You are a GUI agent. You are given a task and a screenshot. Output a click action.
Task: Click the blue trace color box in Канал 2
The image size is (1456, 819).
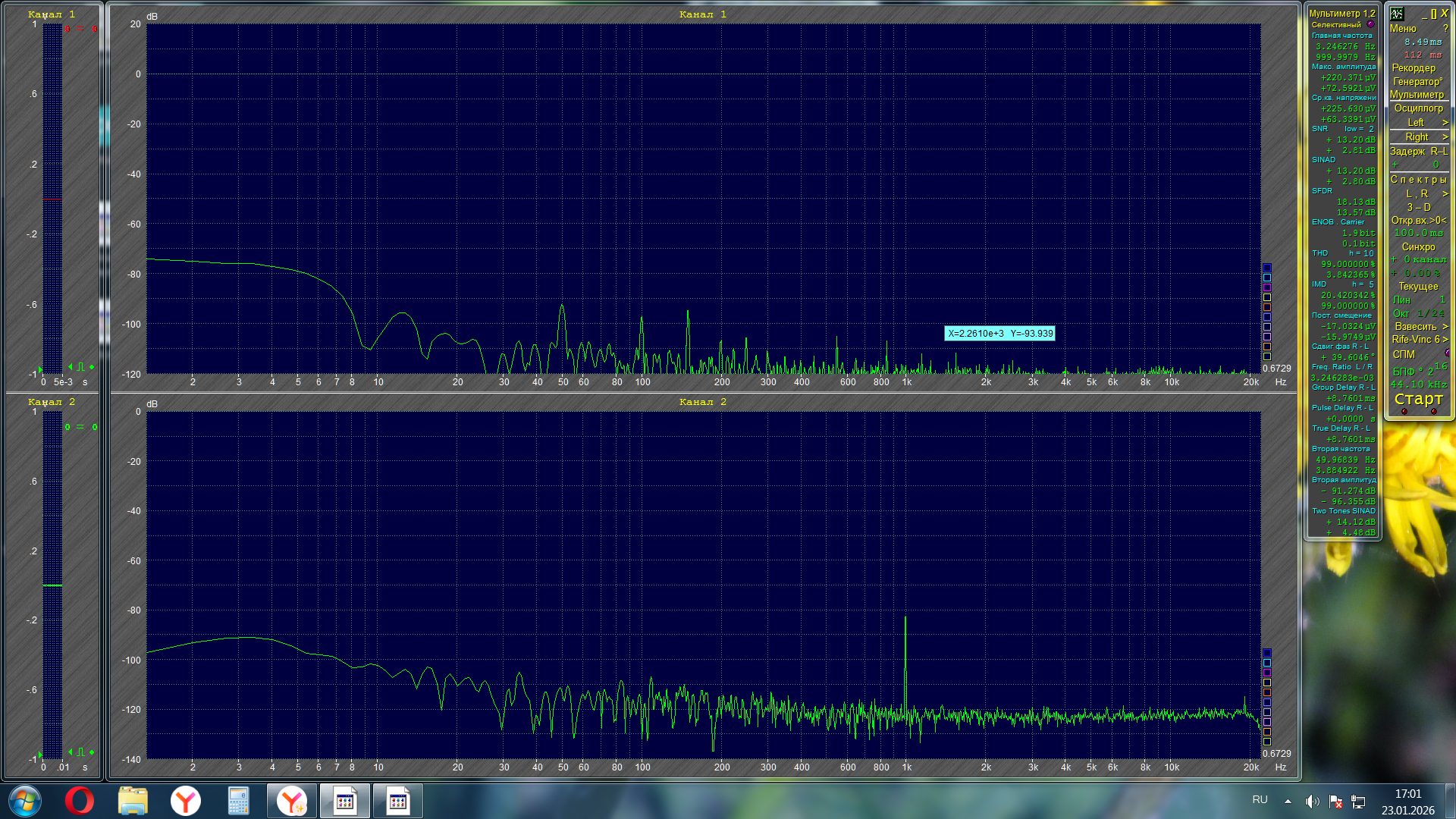click(1266, 653)
